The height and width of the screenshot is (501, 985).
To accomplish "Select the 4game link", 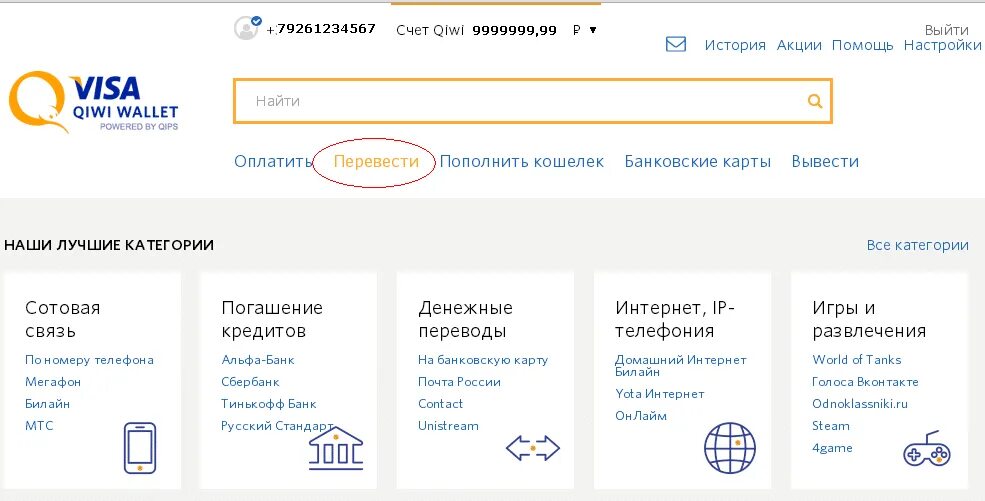I will pyautogui.click(x=832, y=448).
